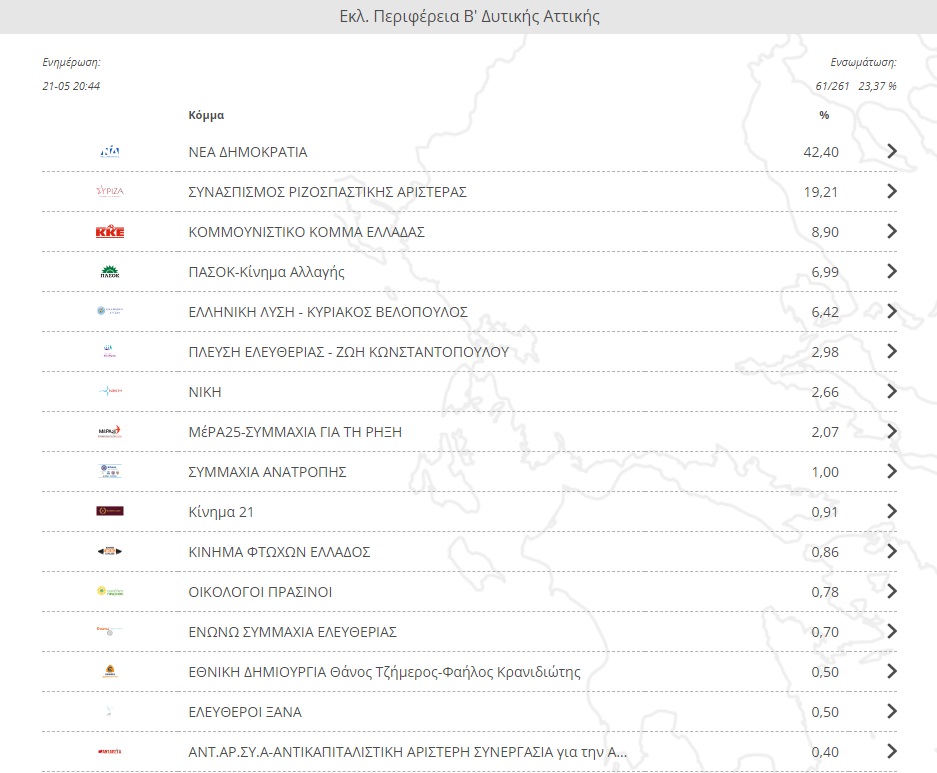Open ΚΟΜΜΟΥΝΙΣΤΙΚΟ ΚΟΜΜΑ ΕΛΛΑΔΑΣ party name
The height and width of the screenshot is (773, 937).
tap(306, 232)
